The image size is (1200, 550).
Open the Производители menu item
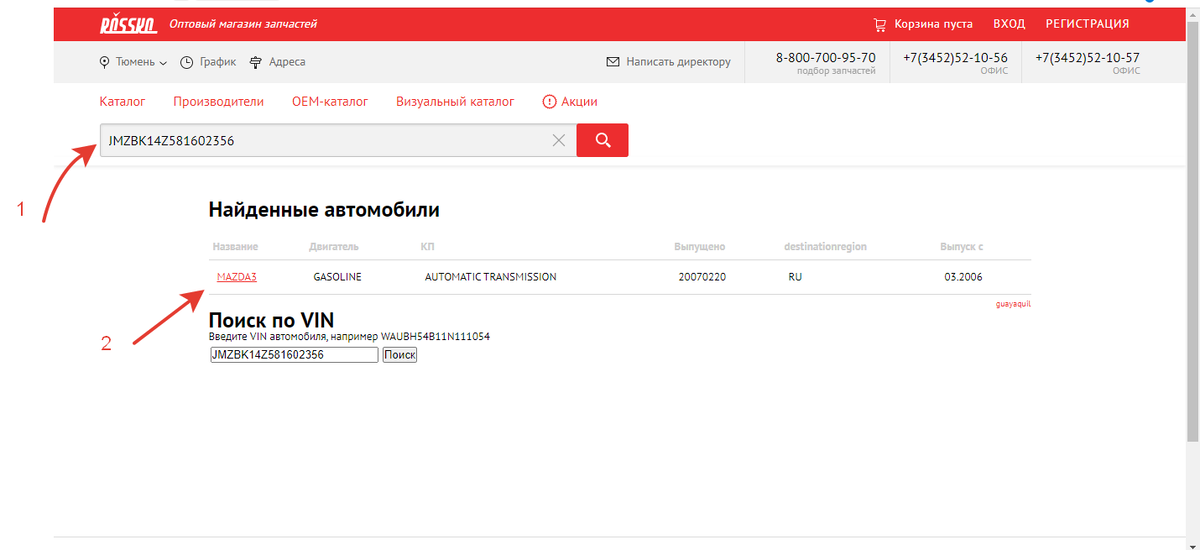click(x=218, y=101)
